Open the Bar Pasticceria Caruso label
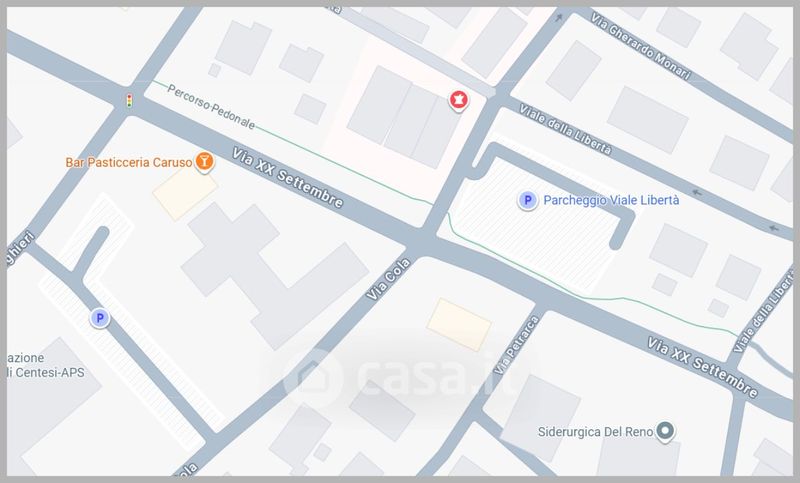 click(129, 162)
